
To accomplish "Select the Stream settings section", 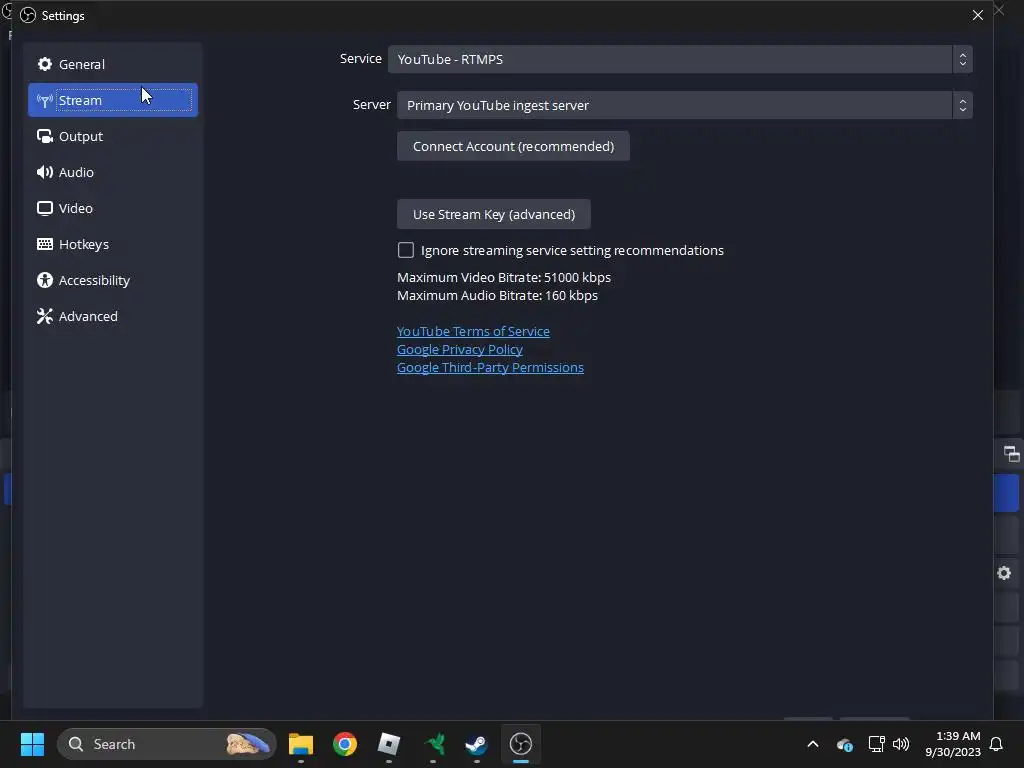I will pyautogui.click(x=112, y=100).
